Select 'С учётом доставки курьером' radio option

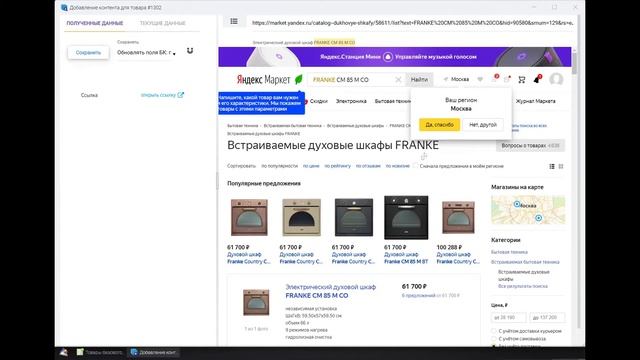[493, 331]
